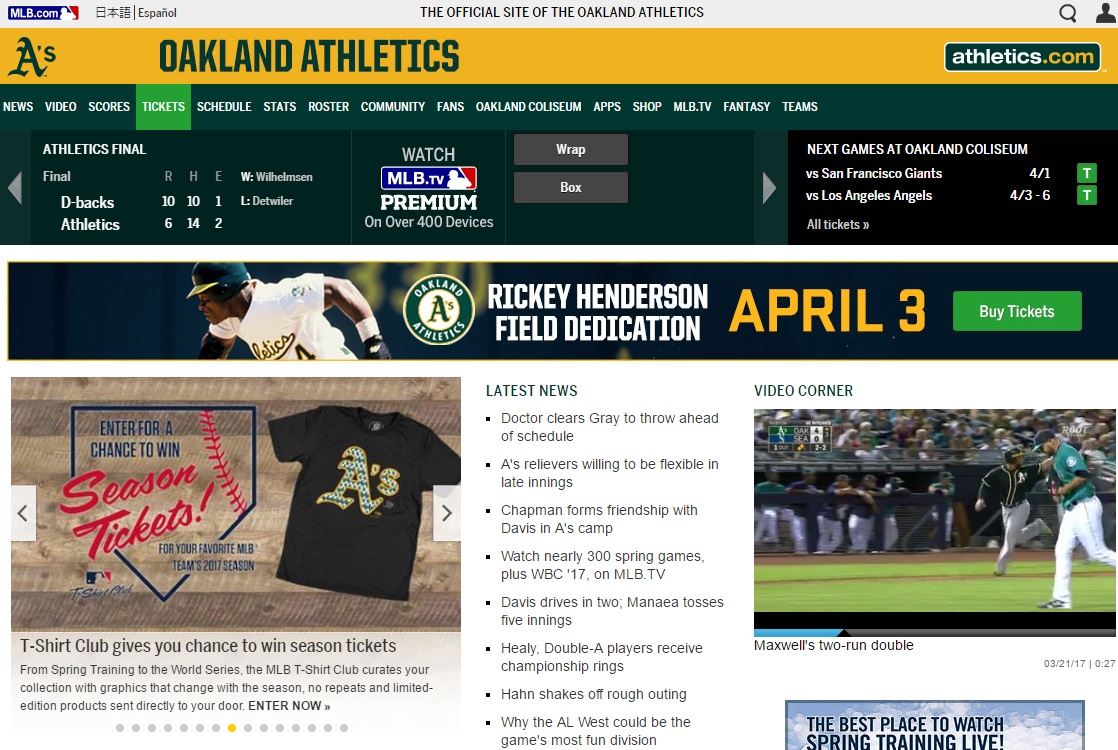The width and height of the screenshot is (1118, 750).
Task: Click the Season Tickets T-shirt promo image
Action: coord(235,504)
